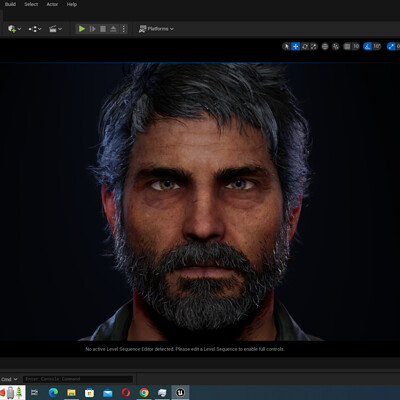The image size is (400, 400).
Task: Click the Skip/Advance frame button
Action: [92, 29]
